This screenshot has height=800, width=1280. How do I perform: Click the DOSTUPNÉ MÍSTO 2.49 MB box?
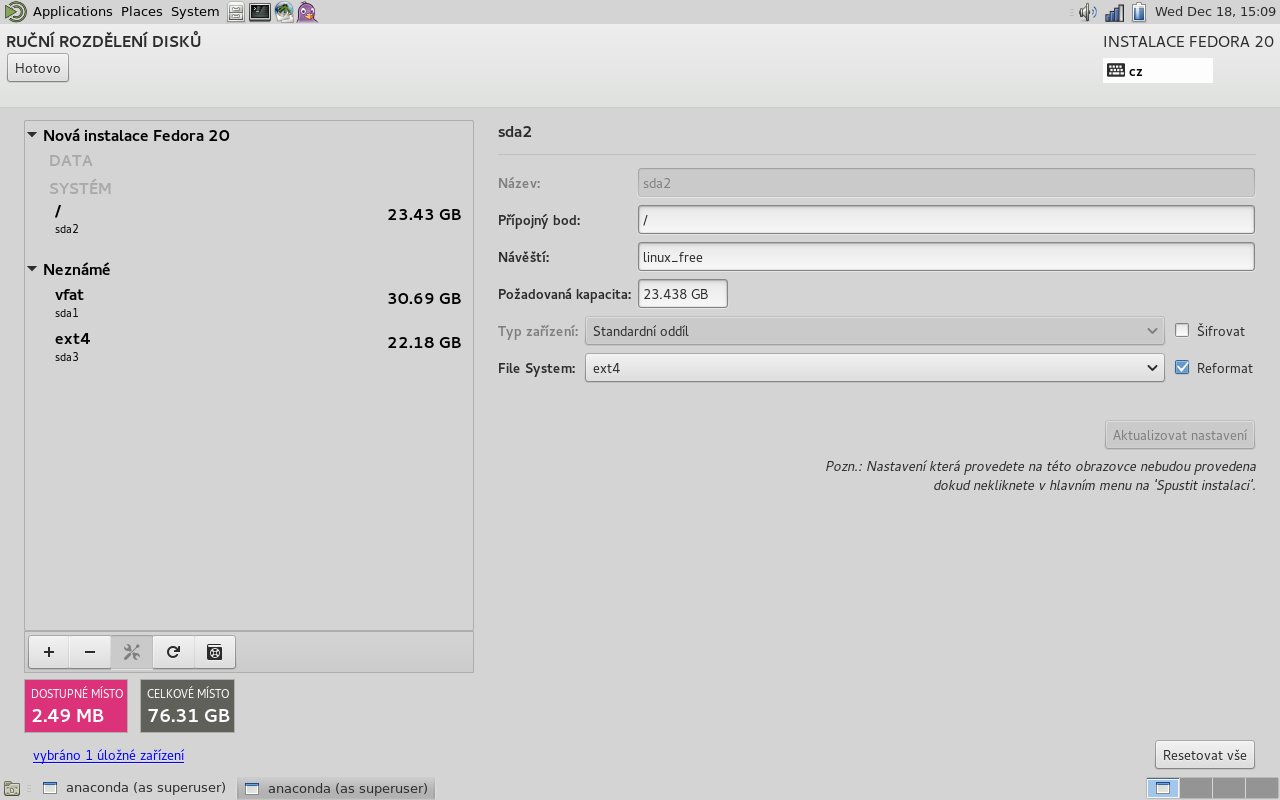point(76,706)
